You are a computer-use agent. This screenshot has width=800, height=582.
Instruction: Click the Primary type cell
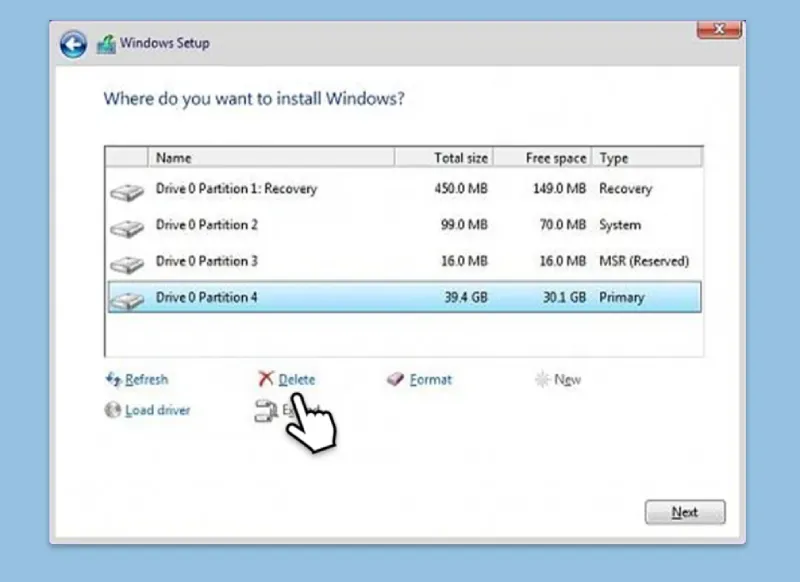621,297
